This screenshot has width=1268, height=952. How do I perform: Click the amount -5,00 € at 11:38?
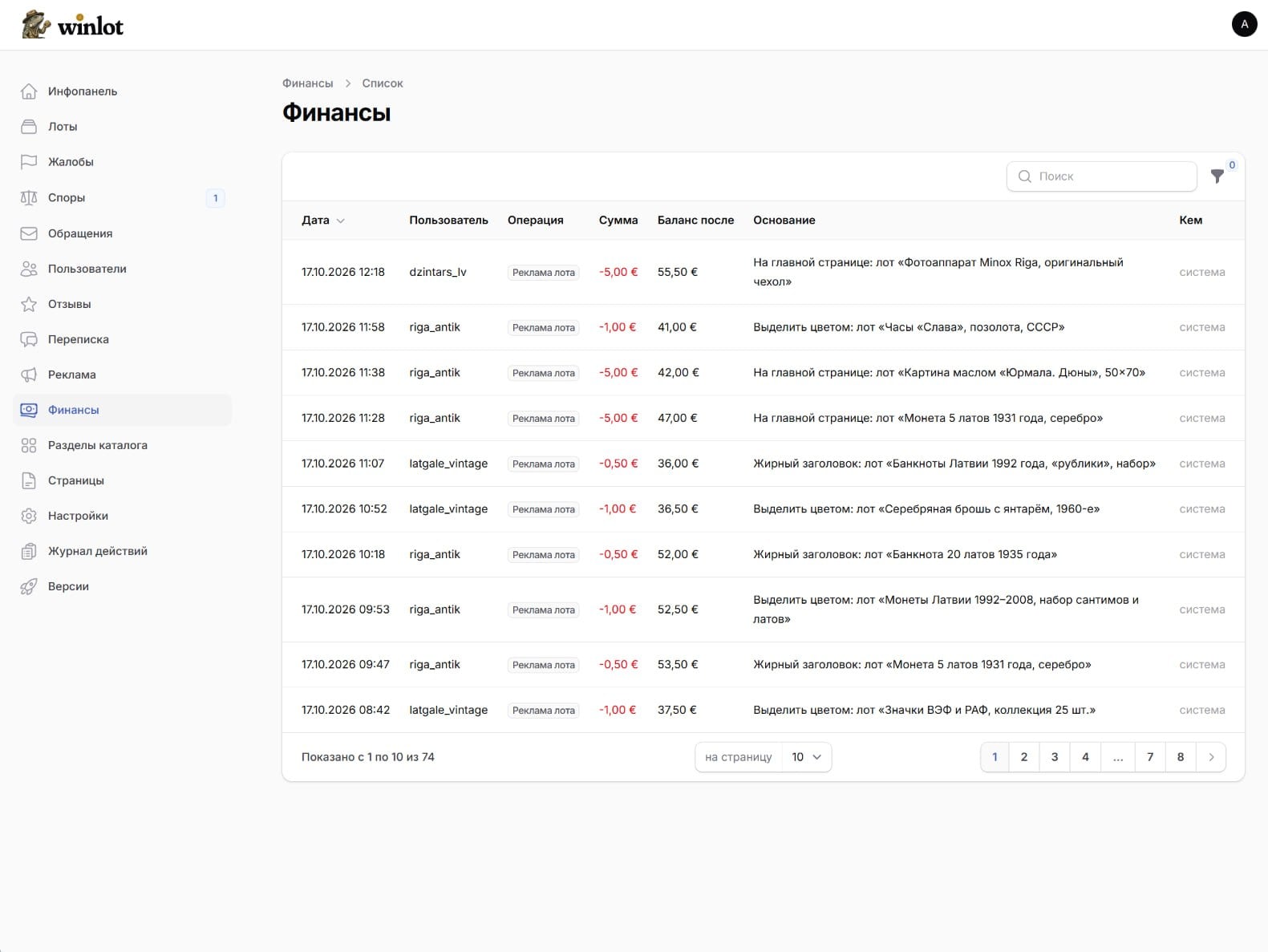(x=618, y=373)
